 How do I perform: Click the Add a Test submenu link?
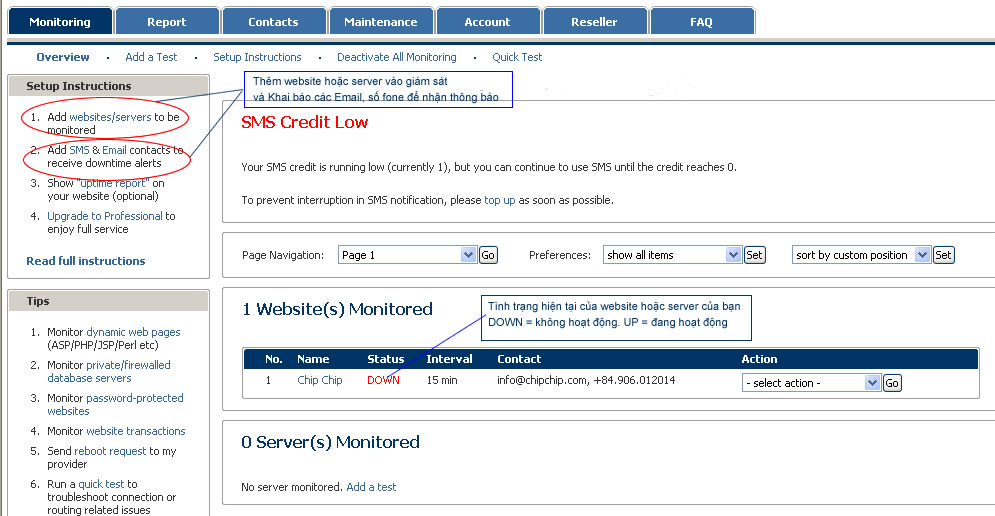(x=151, y=57)
